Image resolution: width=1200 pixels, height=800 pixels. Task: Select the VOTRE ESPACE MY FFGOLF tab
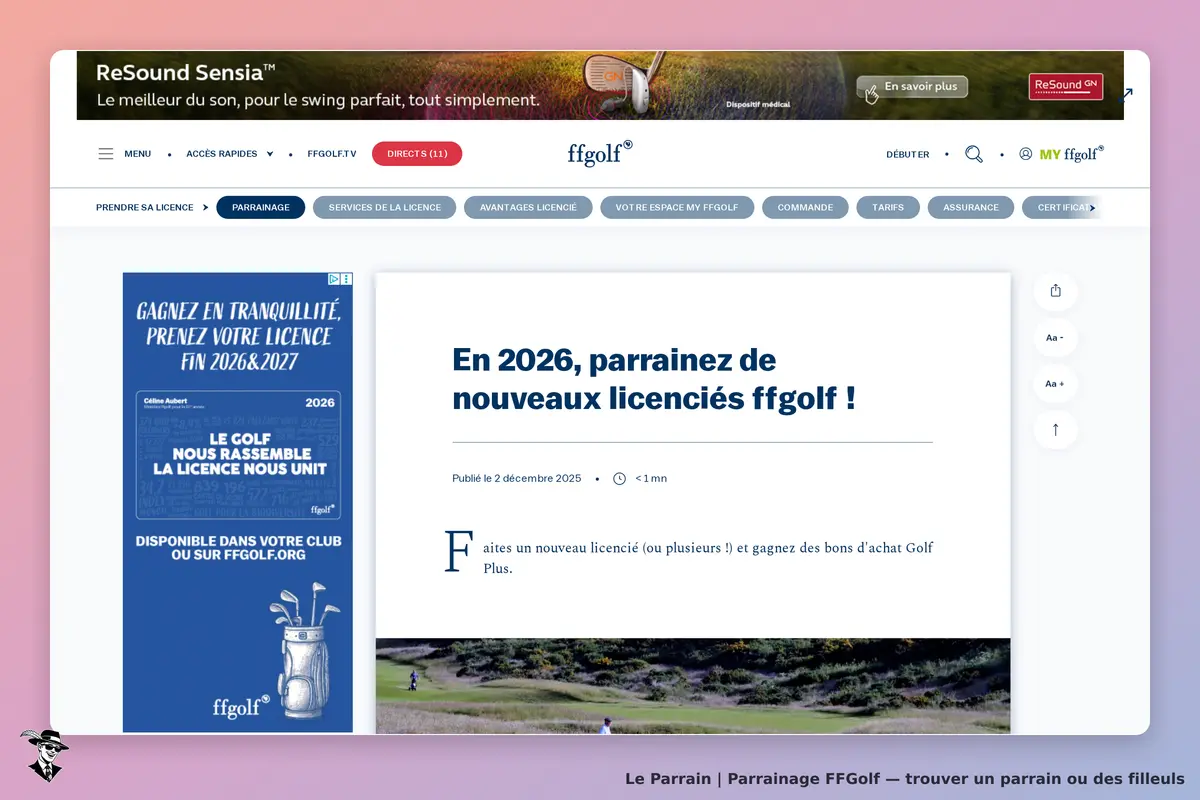pyautogui.click(x=677, y=207)
